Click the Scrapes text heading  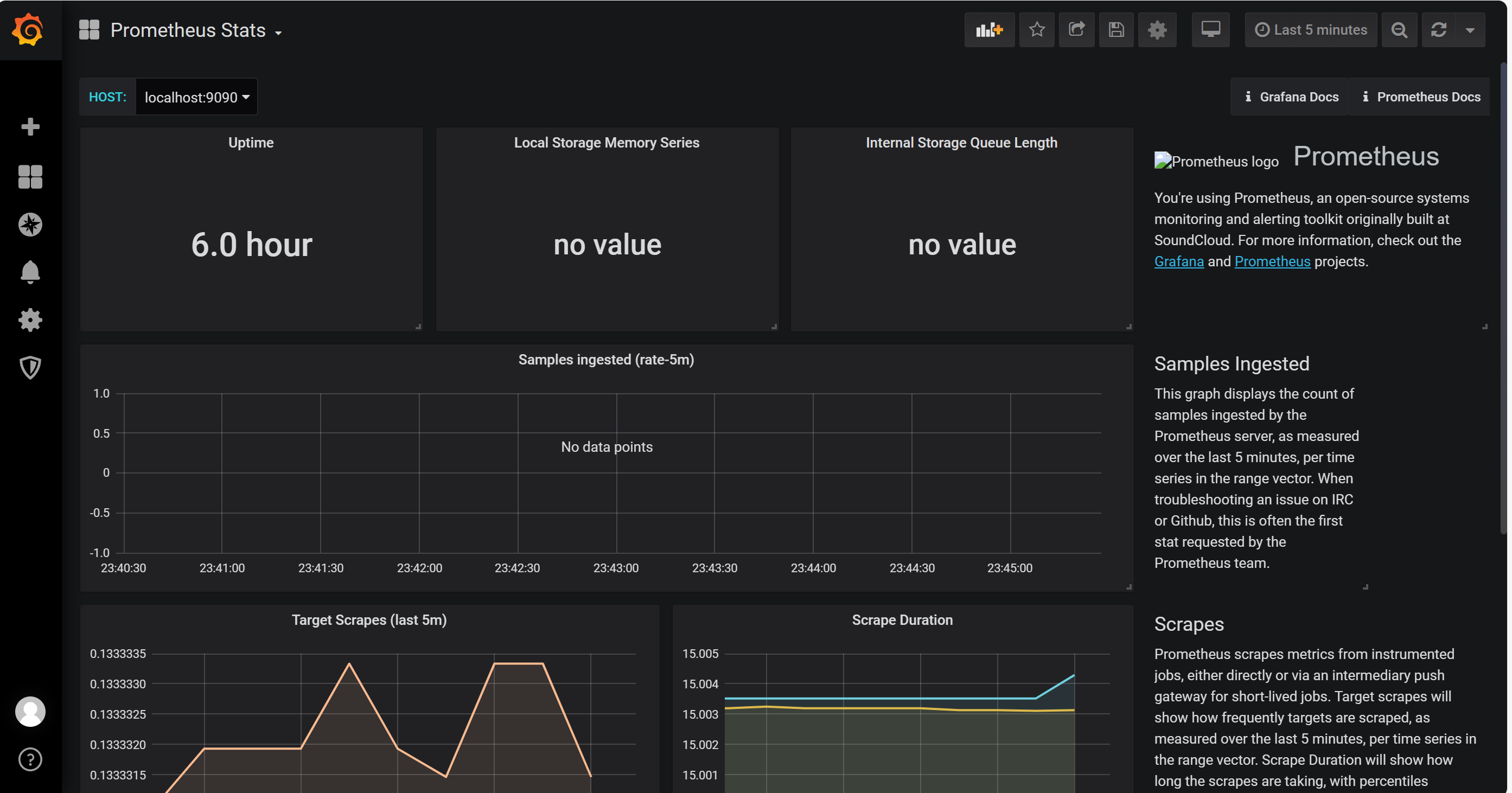[1189, 624]
